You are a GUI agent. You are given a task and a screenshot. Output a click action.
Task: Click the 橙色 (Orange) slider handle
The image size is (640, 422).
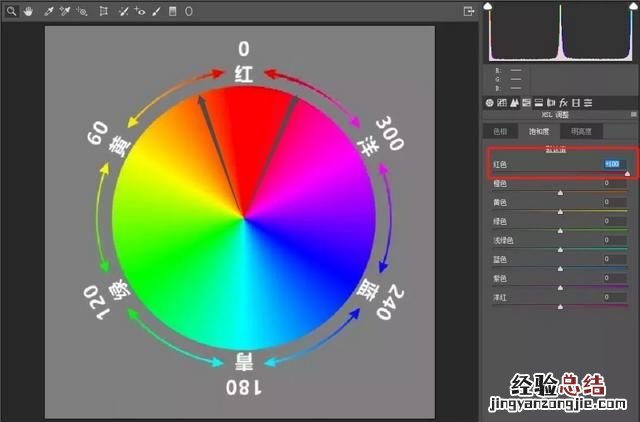pos(559,192)
